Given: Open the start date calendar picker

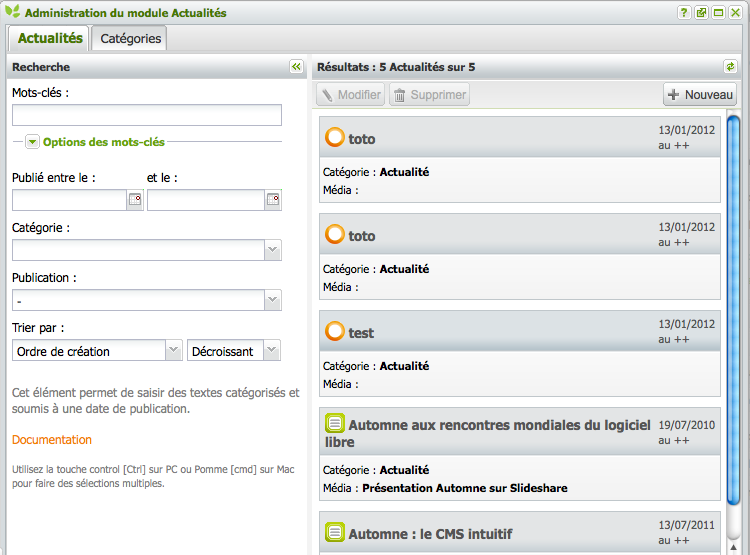Looking at the screenshot, I should tap(135, 200).
